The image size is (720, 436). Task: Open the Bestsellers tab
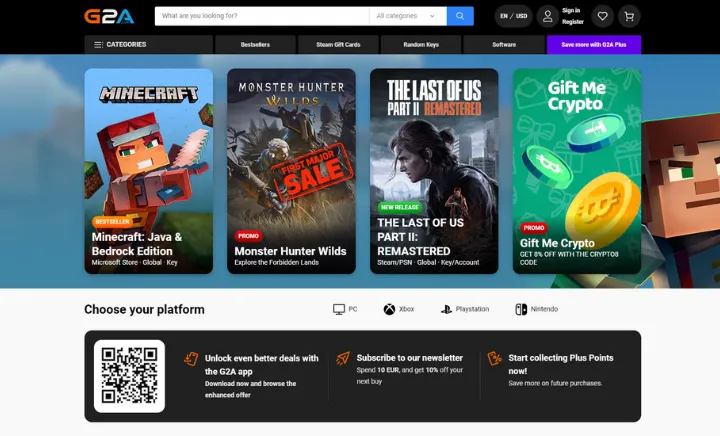(255, 45)
